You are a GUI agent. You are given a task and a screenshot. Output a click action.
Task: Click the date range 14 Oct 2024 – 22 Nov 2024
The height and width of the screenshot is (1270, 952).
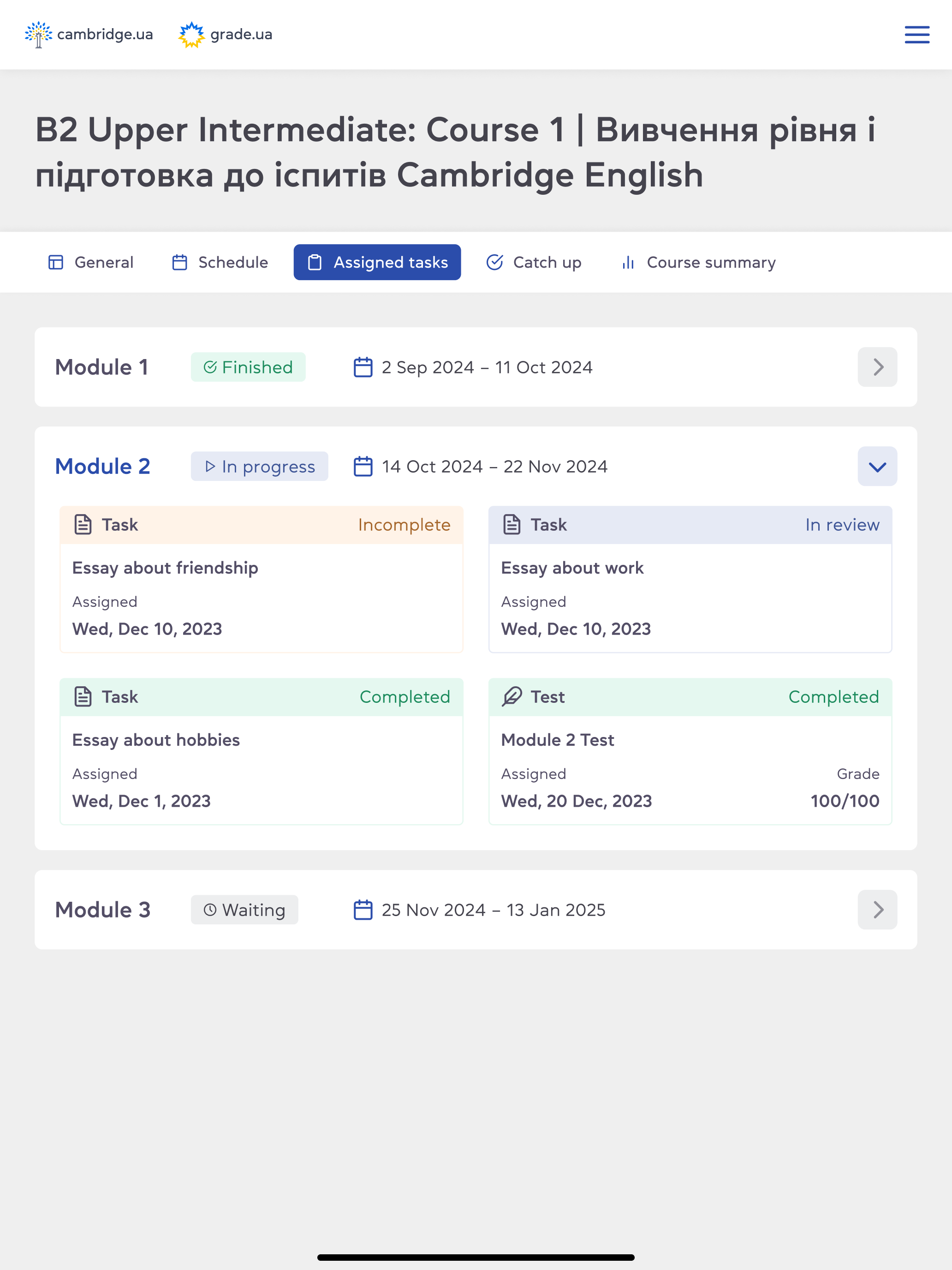pyautogui.click(x=494, y=466)
